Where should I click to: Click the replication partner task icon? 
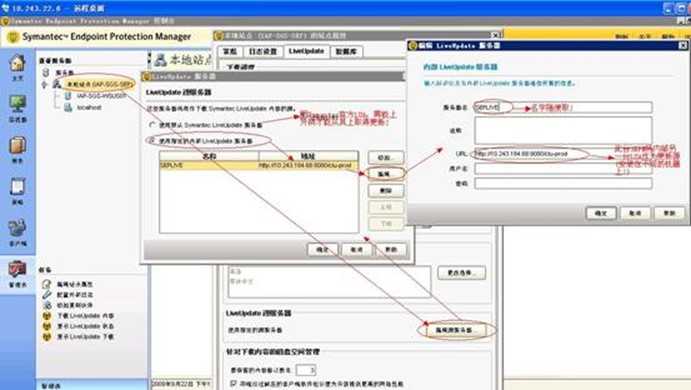[x=47, y=305]
